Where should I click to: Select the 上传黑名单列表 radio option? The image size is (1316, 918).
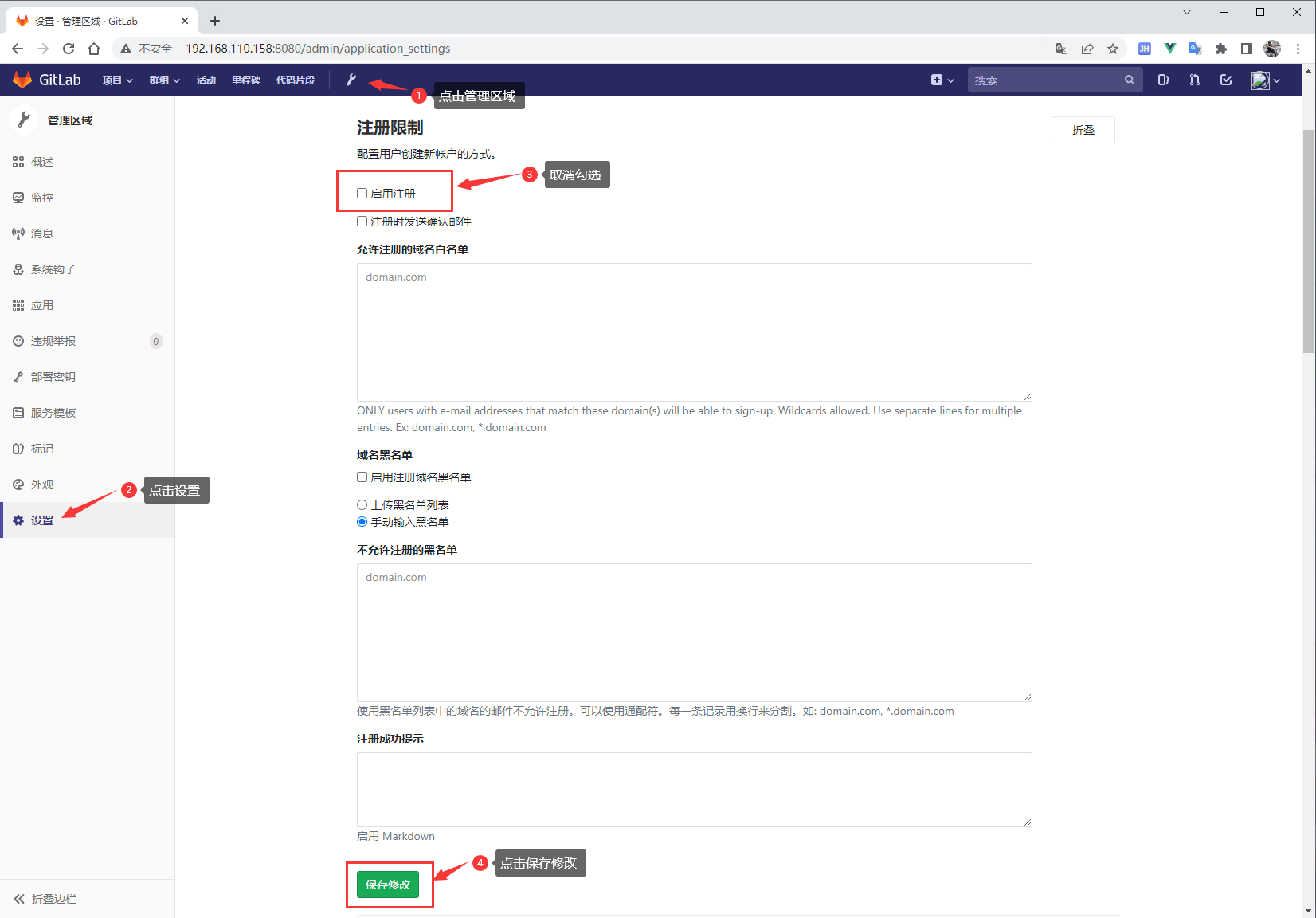pyautogui.click(x=362, y=505)
